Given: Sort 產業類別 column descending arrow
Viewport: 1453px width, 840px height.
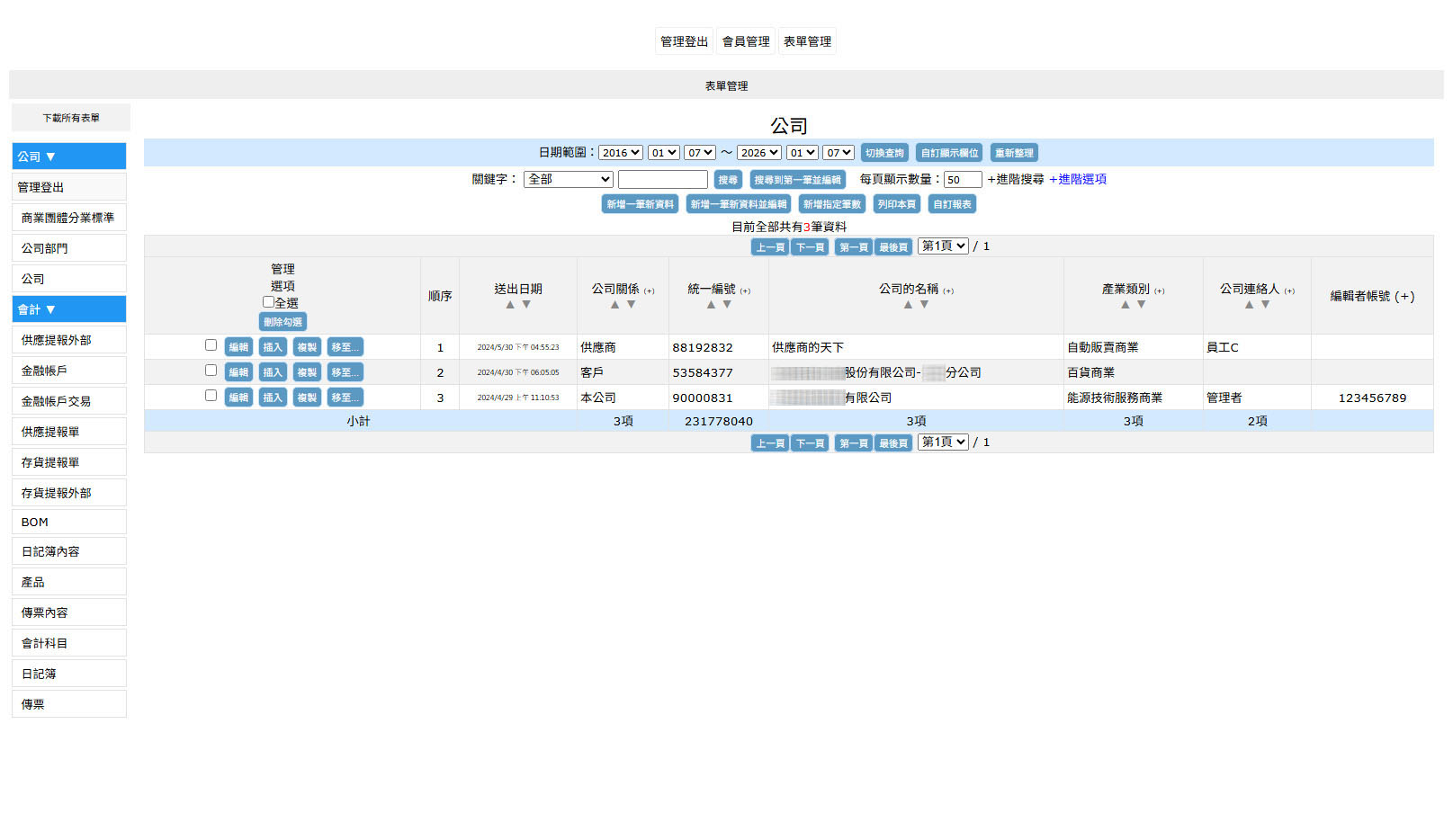Looking at the screenshot, I should click(1141, 305).
